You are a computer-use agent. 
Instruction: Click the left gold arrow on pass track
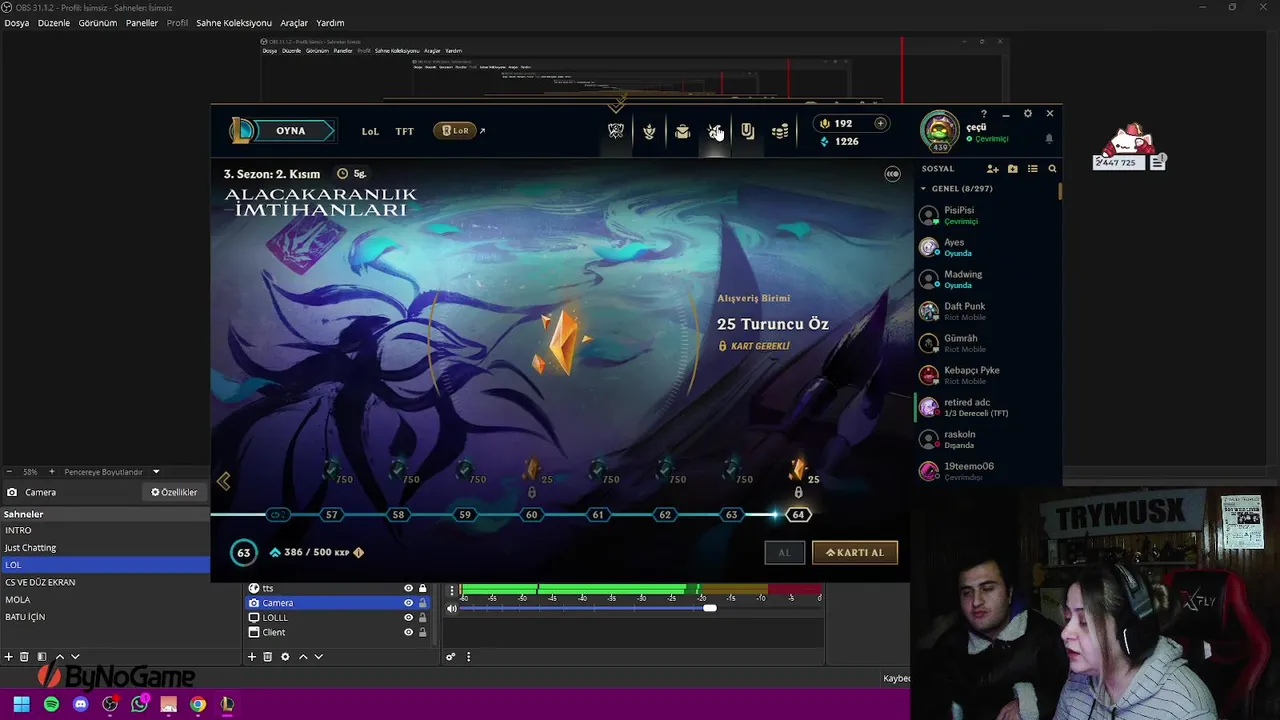(223, 482)
